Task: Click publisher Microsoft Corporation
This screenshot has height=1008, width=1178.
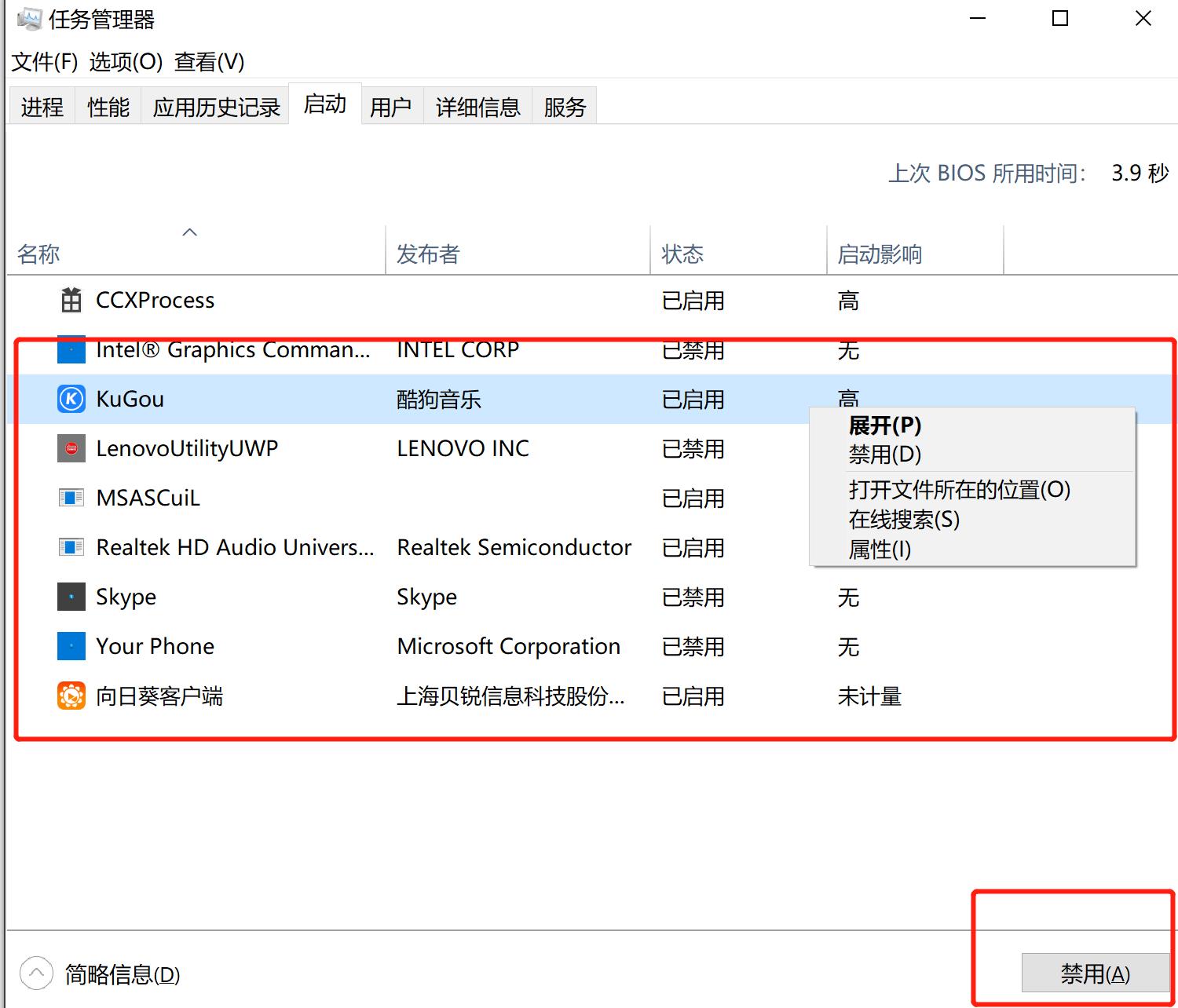Action: pyautogui.click(x=508, y=646)
